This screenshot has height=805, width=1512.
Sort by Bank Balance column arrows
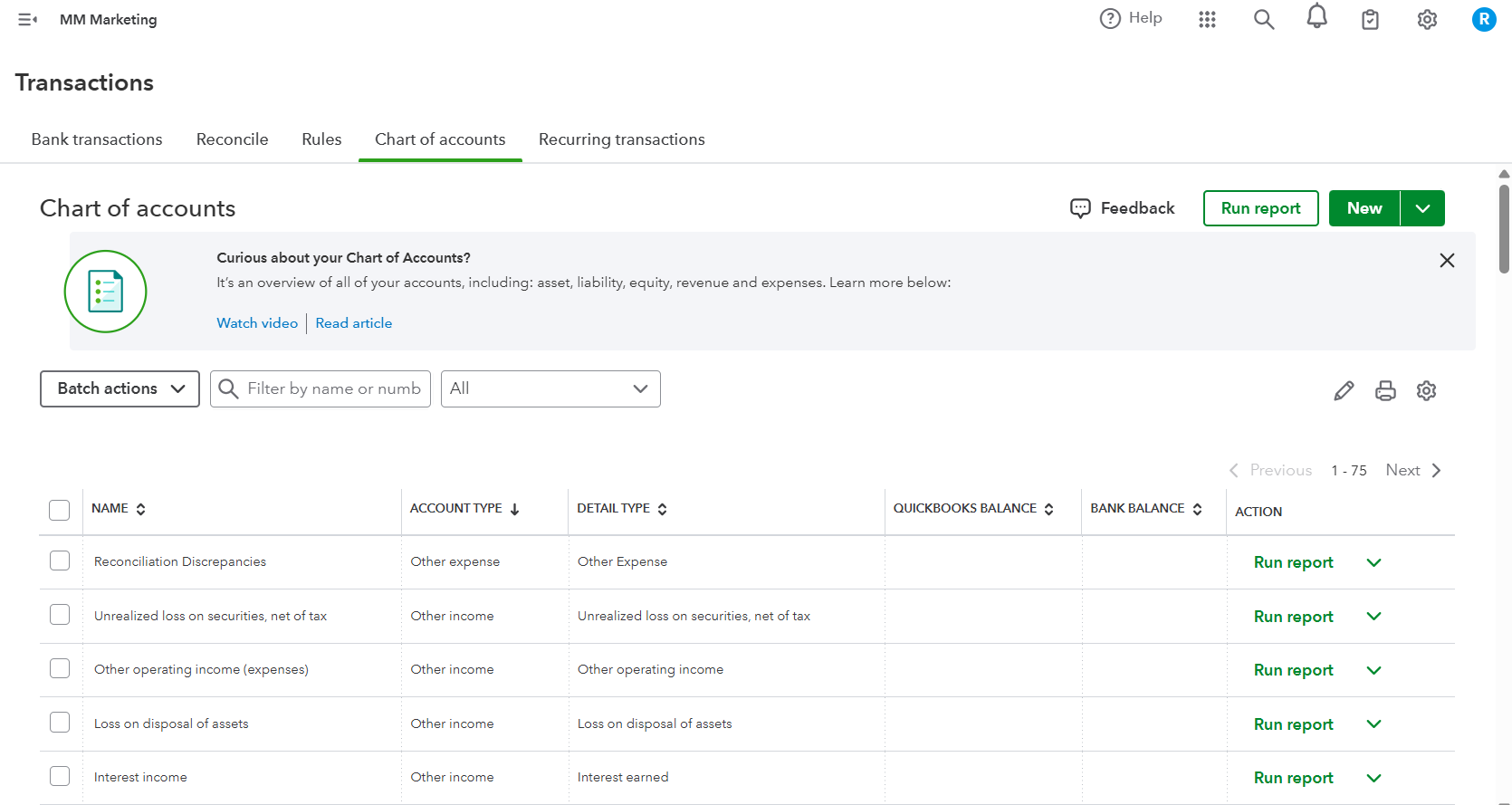click(1197, 509)
